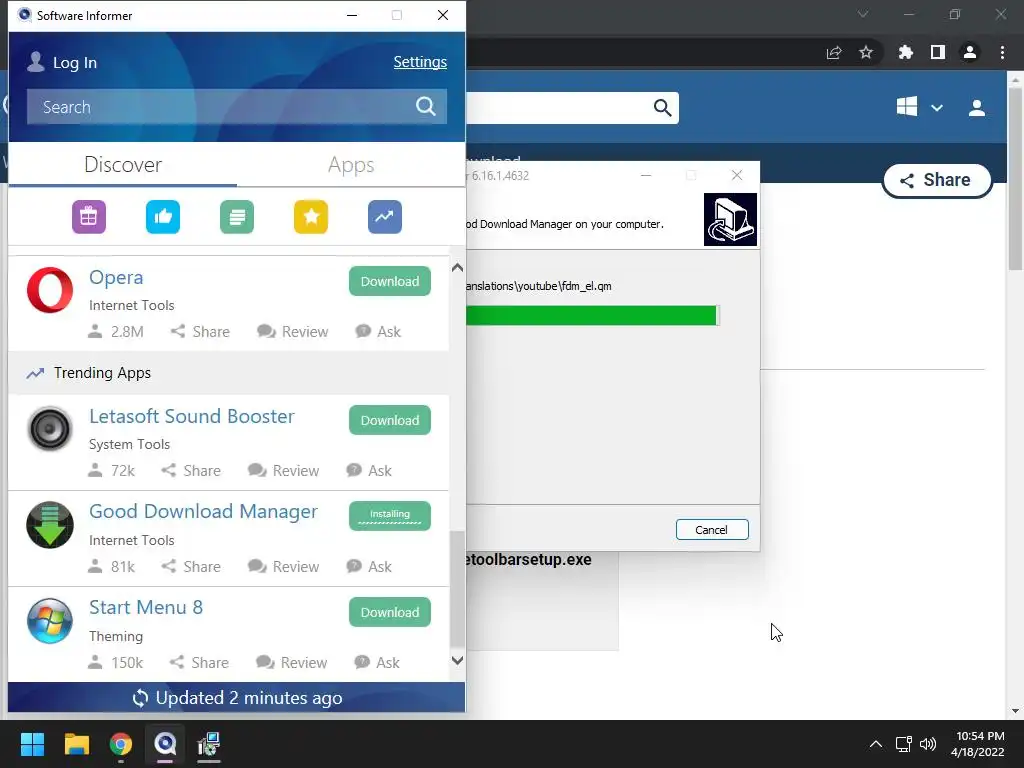Open network status tray icon

pyautogui.click(x=903, y=744)
